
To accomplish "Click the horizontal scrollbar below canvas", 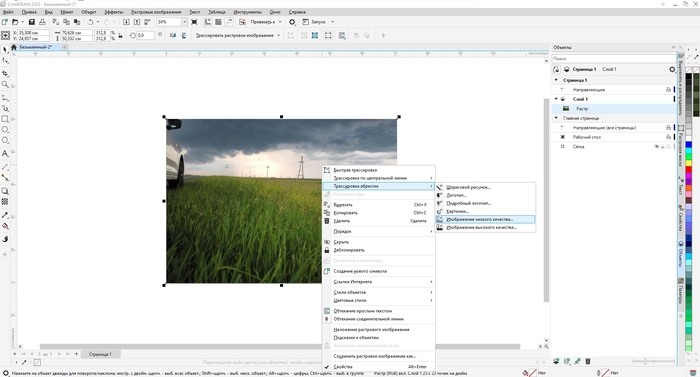I will [279, 346].
